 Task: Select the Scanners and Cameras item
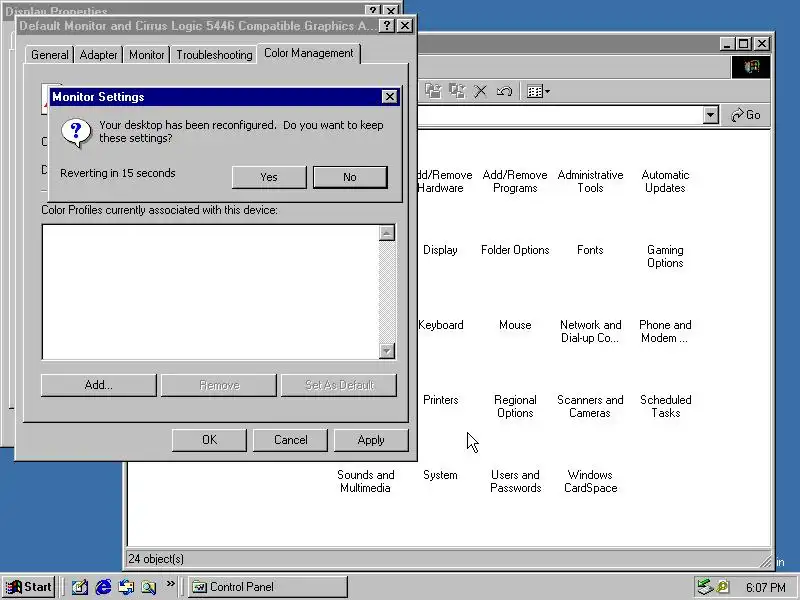(590, 406)
